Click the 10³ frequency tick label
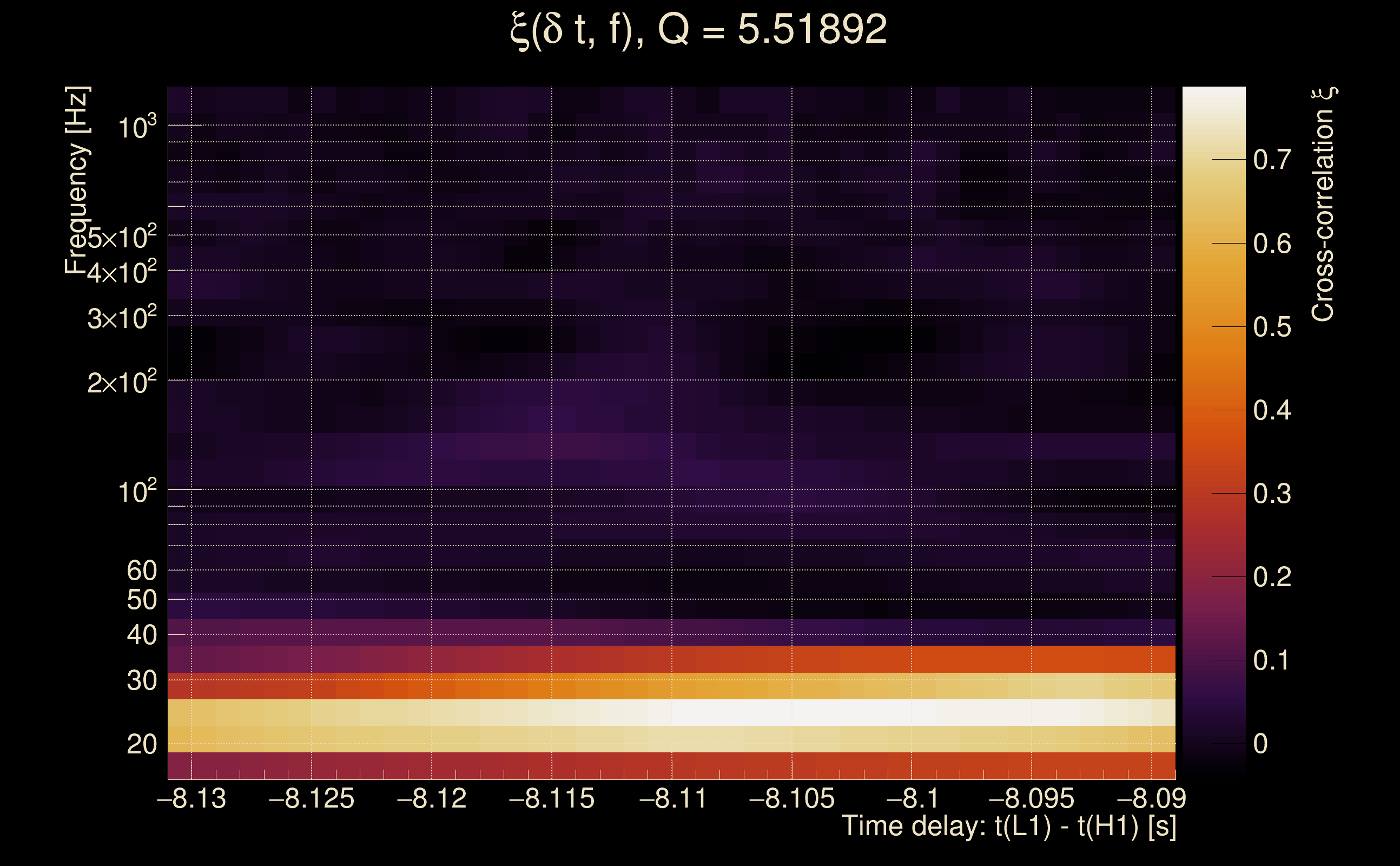The image size is (1400, 866). coord(136,127)
